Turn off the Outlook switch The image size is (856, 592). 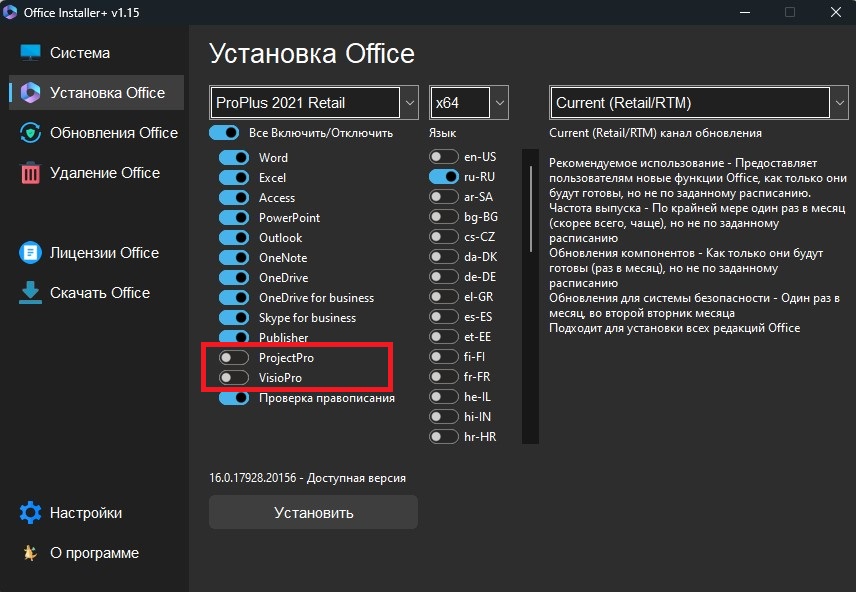[x=234, y=238]
